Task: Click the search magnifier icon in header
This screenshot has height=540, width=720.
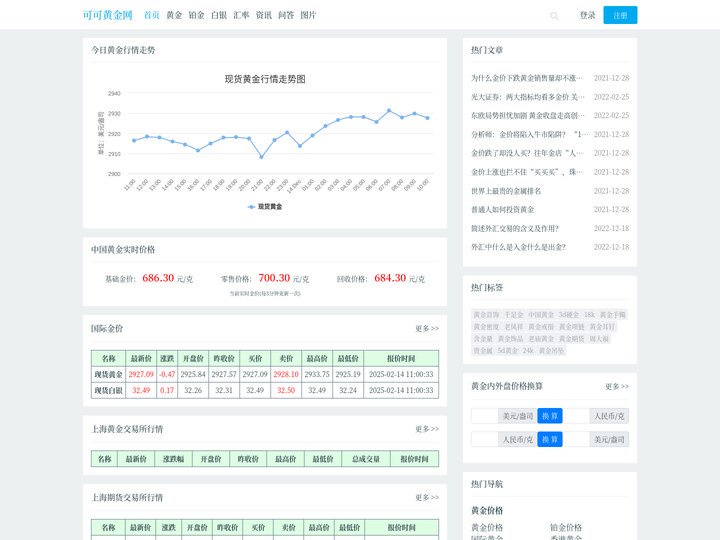Action: pos(554,16)
